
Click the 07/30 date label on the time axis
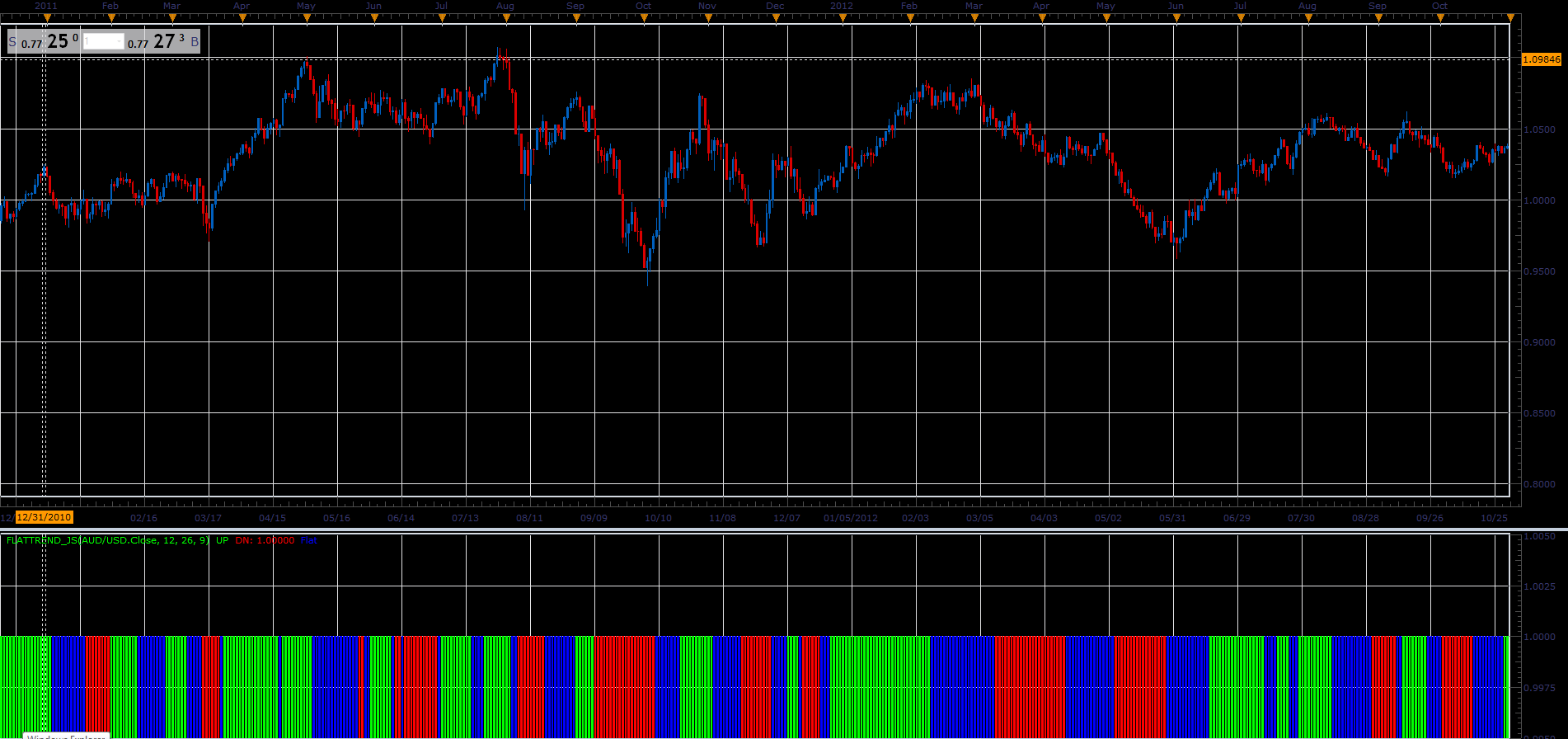[1301, 518]
